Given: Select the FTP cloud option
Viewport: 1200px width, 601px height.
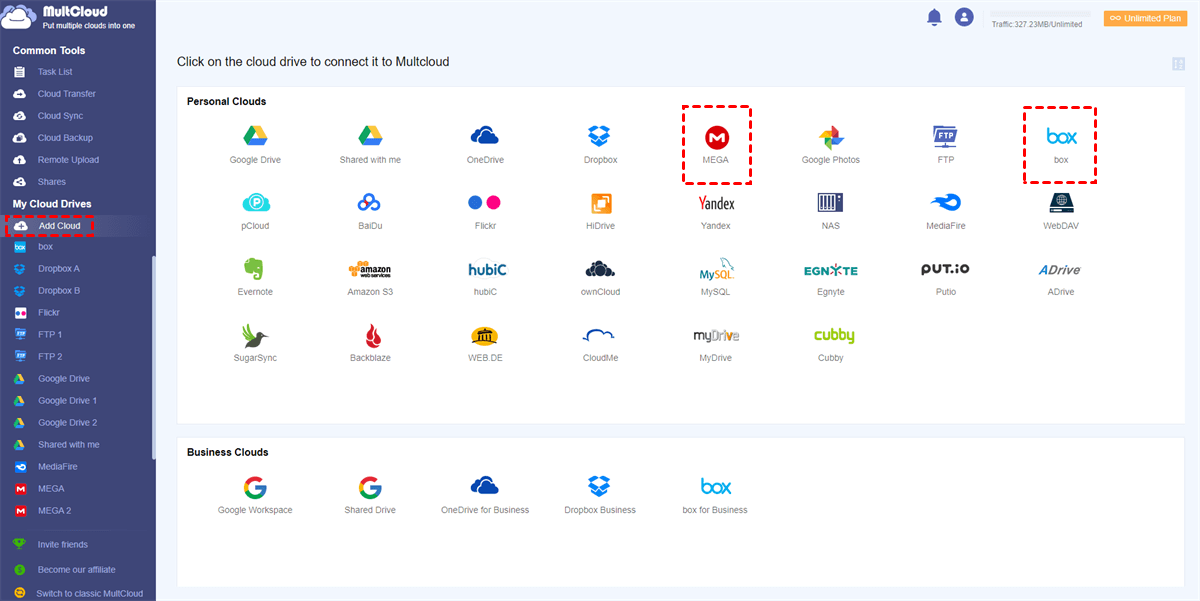Looking at the screenshot, I should tap(946, 145).
